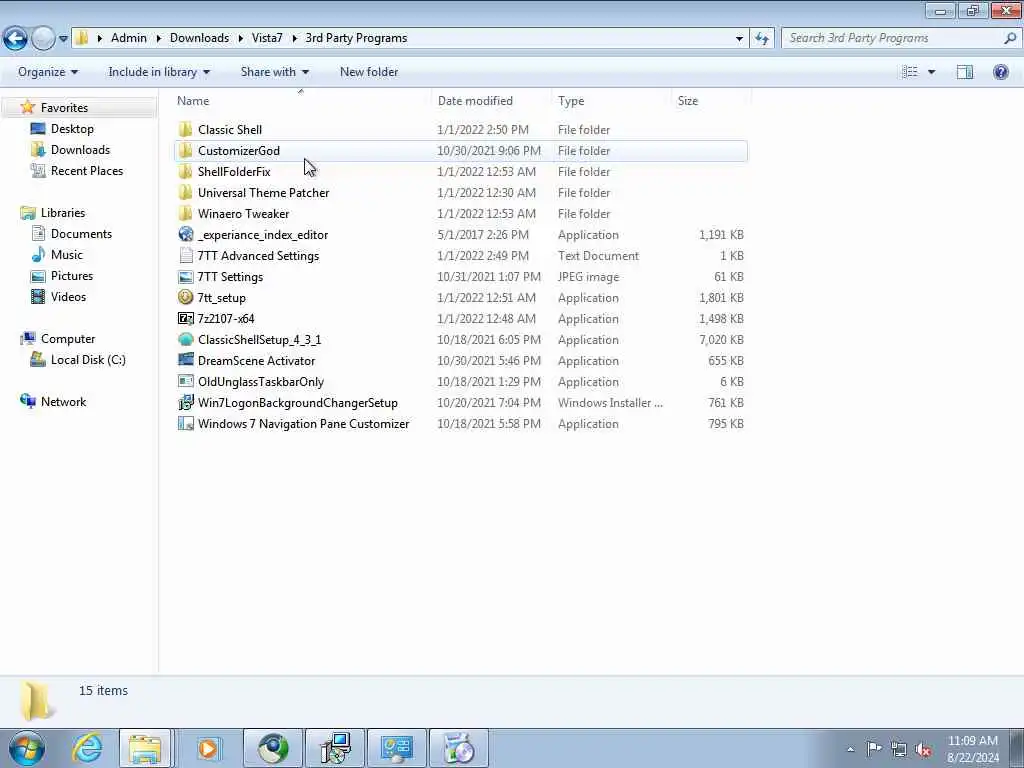Screen dimensions: 1024x768
Task: Navigate to Vista7 in the address bar
Action: pyautogui.click(x=267, y=38)
